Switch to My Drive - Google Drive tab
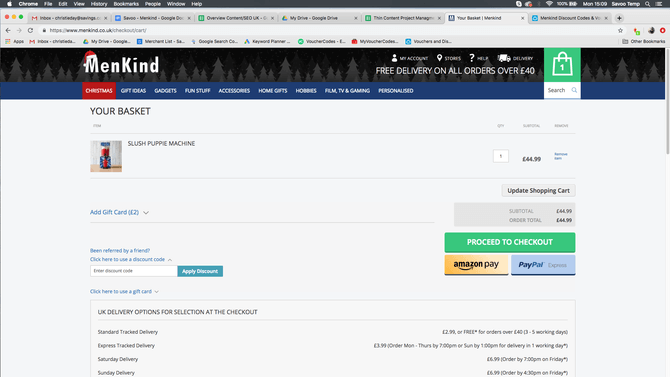Viewport: 670px width, 377px height. (319, 18)
